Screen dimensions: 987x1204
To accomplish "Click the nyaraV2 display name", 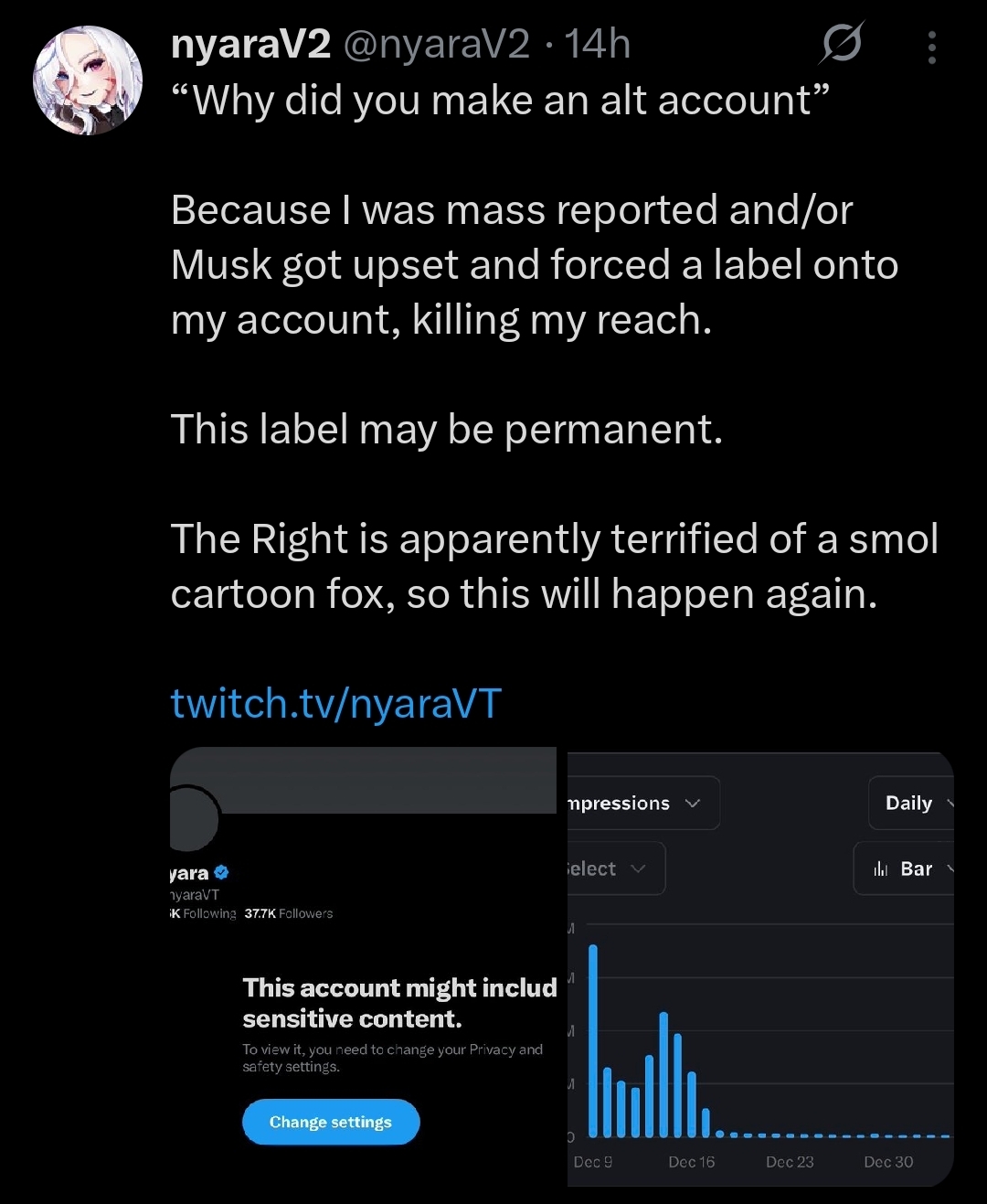I will point(250,44).
